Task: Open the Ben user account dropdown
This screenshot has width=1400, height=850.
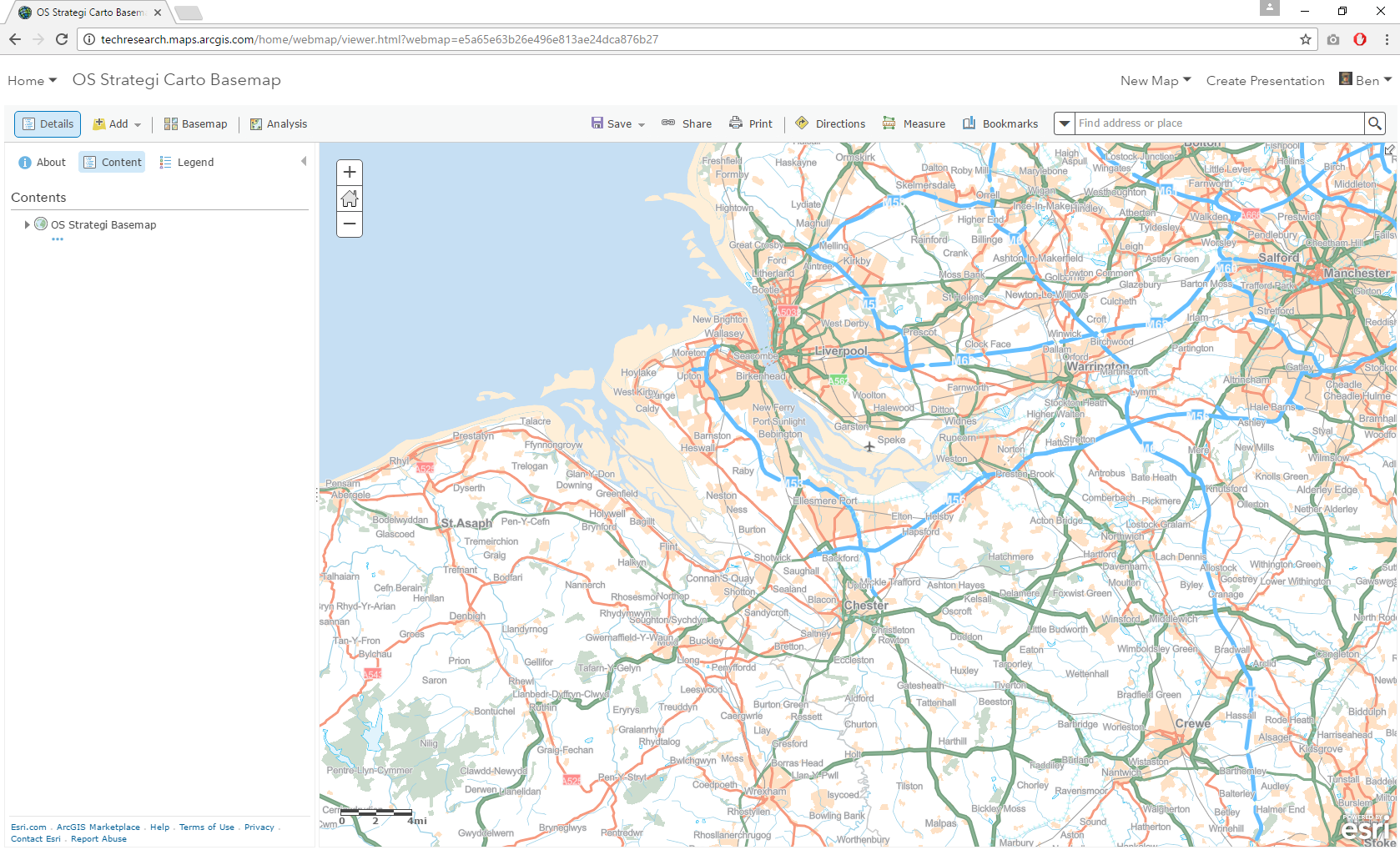Action: [1366, 80]
